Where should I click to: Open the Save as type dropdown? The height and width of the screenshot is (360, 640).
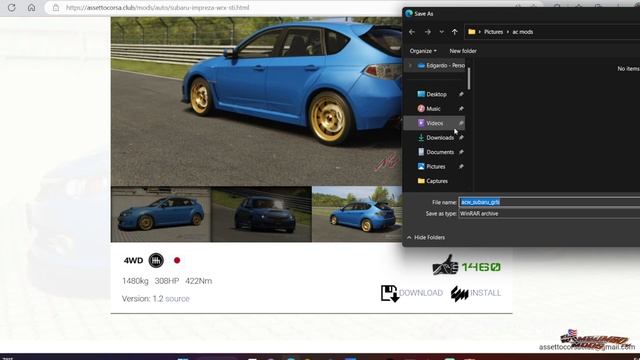pos(549,213)
